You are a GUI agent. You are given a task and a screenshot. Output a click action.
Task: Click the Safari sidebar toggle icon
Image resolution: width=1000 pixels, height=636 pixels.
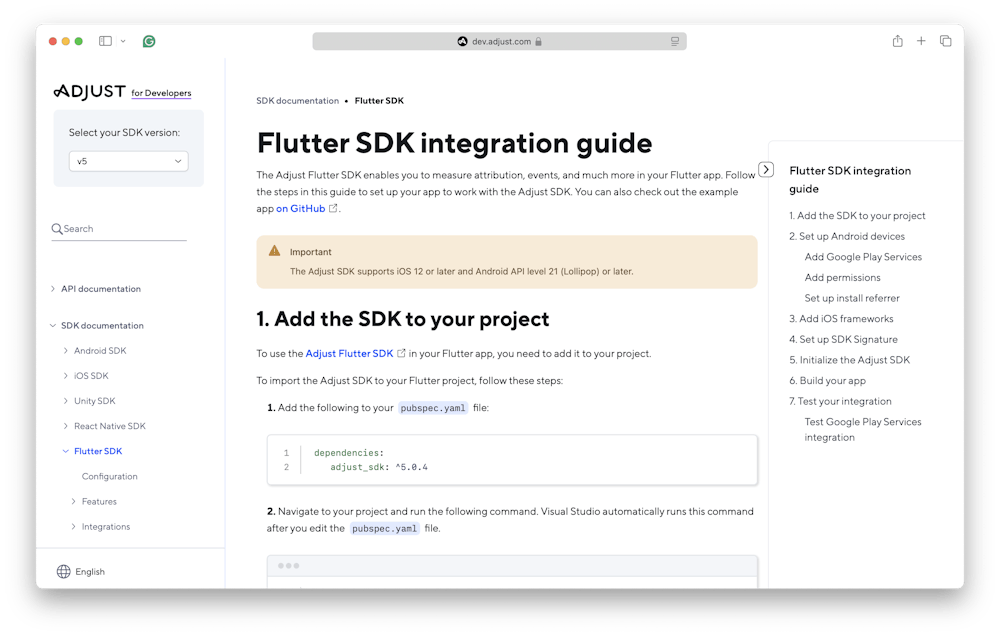click(x=105, y=41)
